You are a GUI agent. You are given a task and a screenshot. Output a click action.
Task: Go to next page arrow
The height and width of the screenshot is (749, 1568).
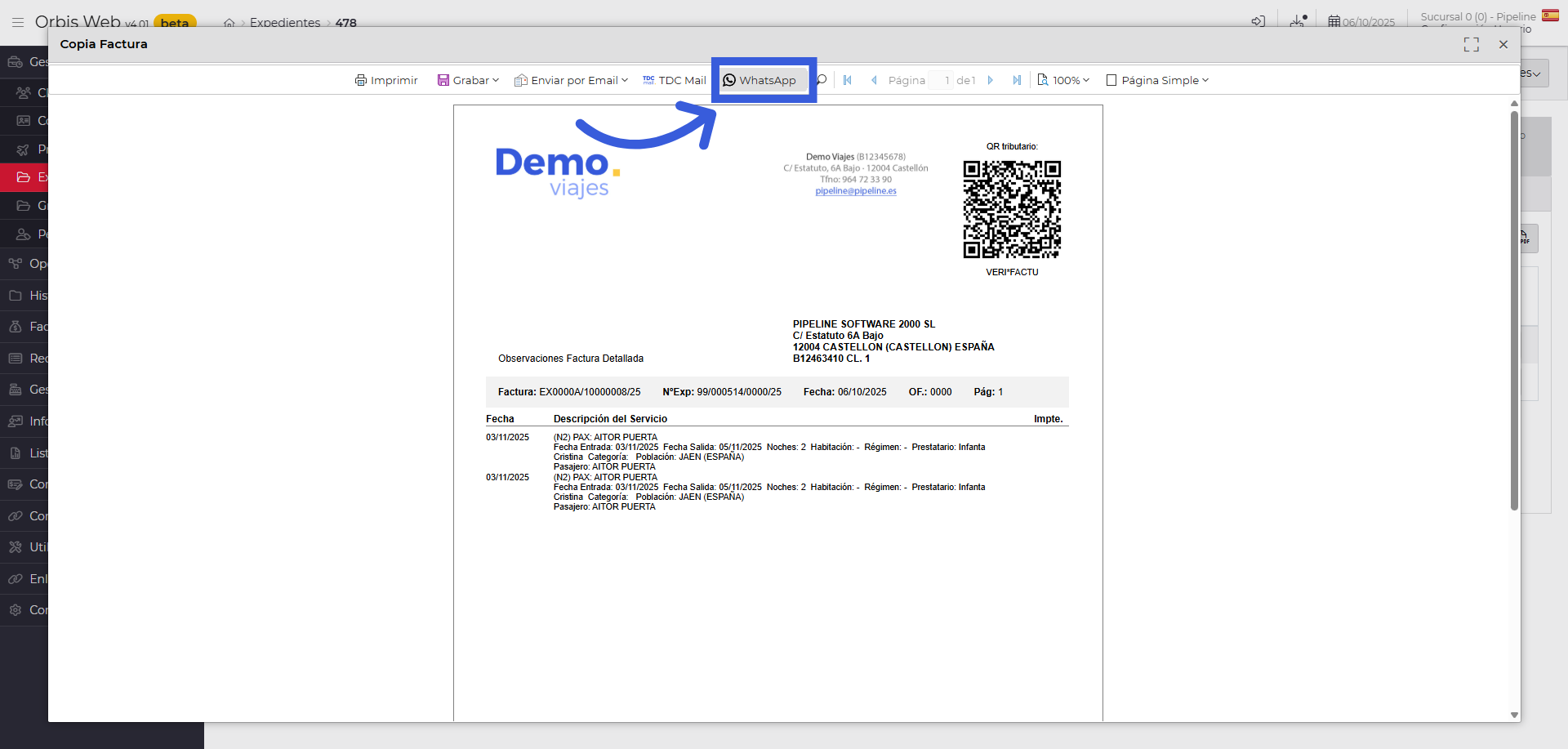pyautogui.click(x=991, y=80)
